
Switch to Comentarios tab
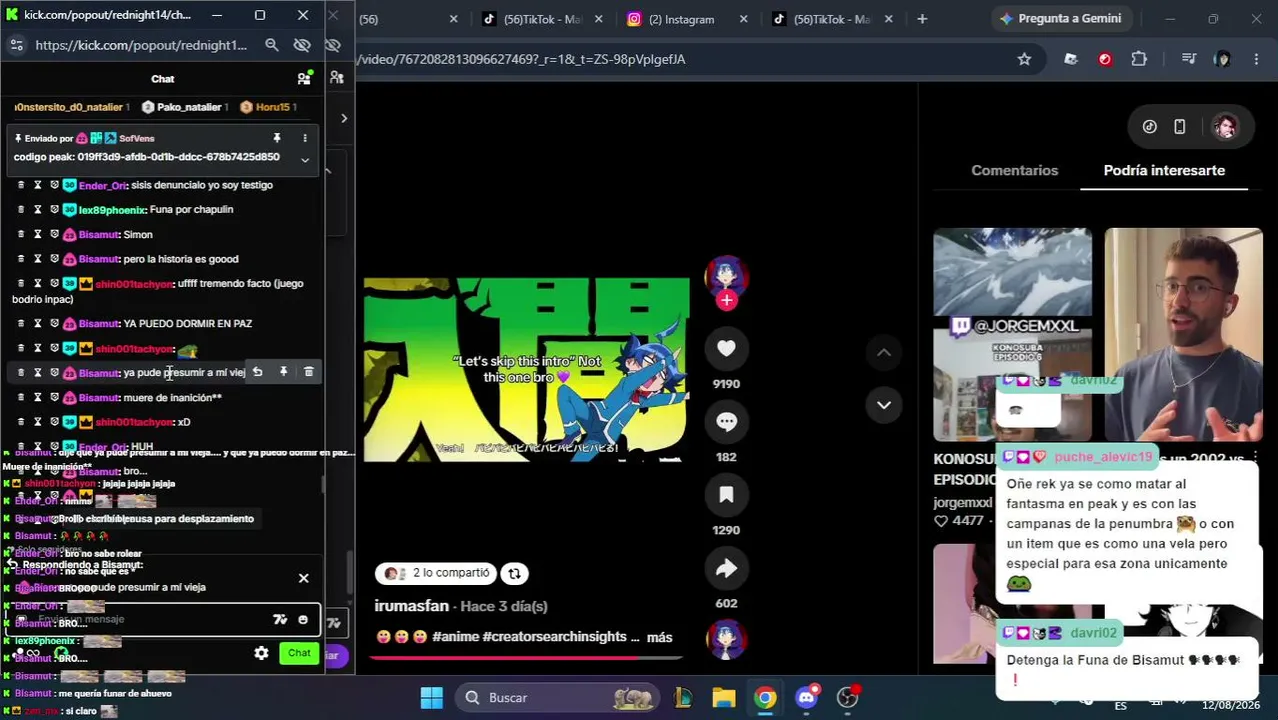(x=1014, y=170)
